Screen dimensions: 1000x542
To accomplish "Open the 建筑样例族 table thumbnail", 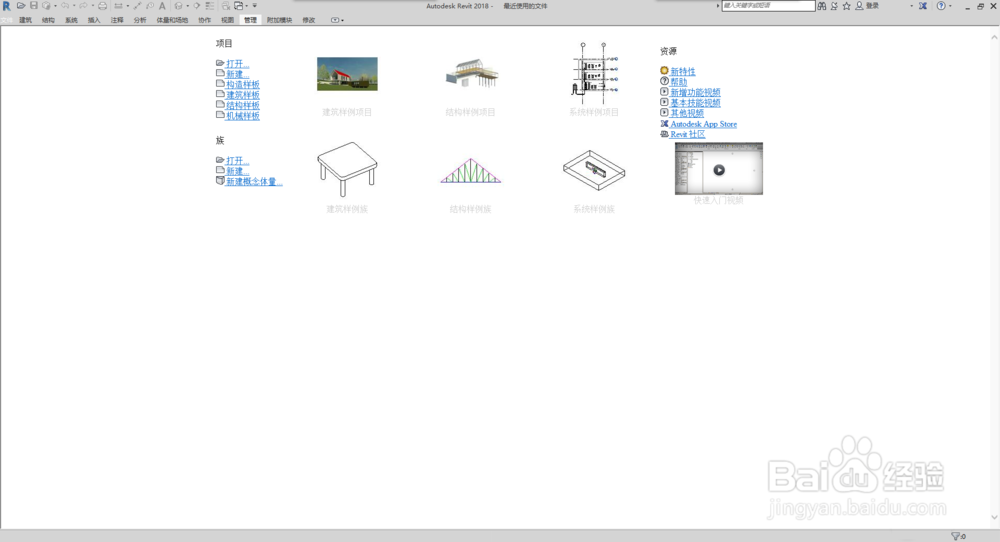I will point(347,169).
